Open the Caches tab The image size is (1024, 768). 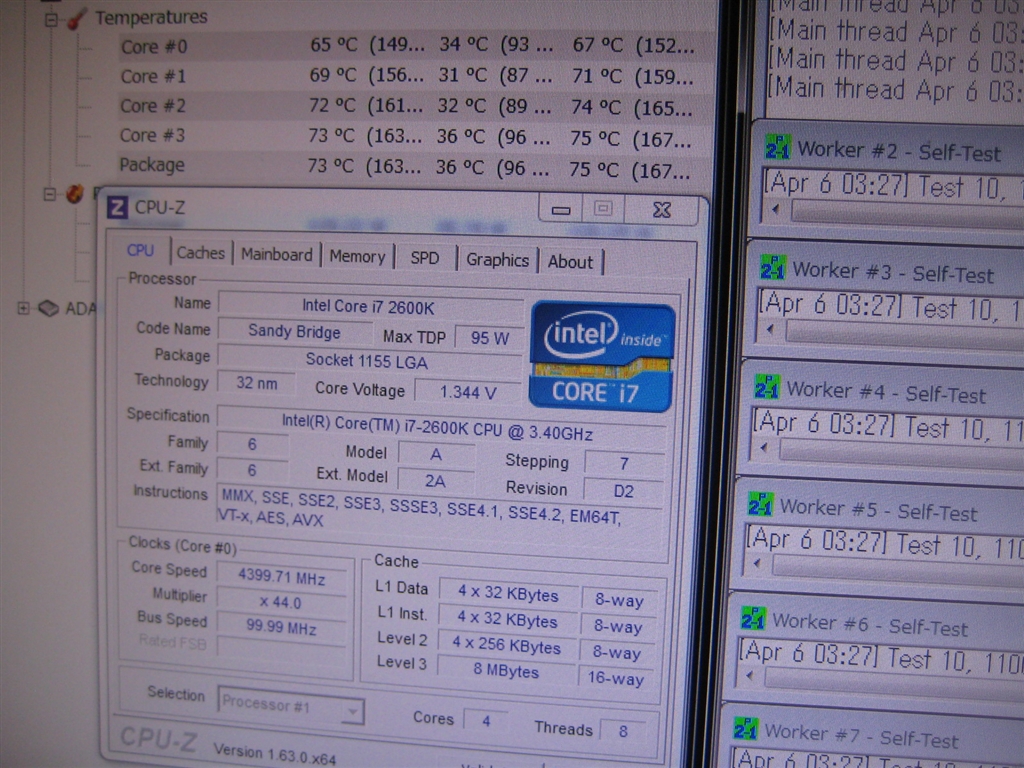click(200, 253)
